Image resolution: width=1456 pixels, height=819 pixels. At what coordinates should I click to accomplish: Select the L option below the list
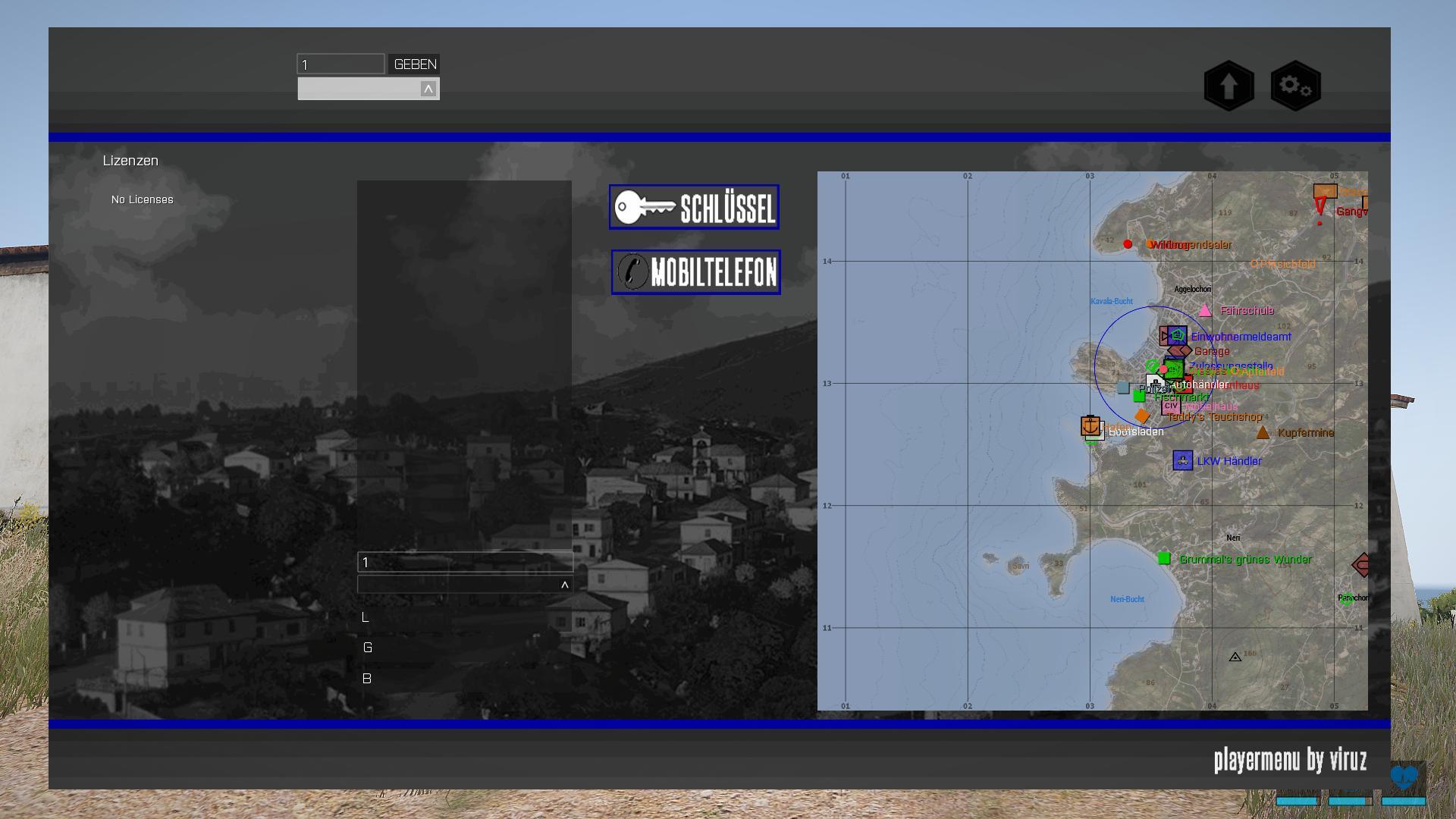[x=366, y=617]
